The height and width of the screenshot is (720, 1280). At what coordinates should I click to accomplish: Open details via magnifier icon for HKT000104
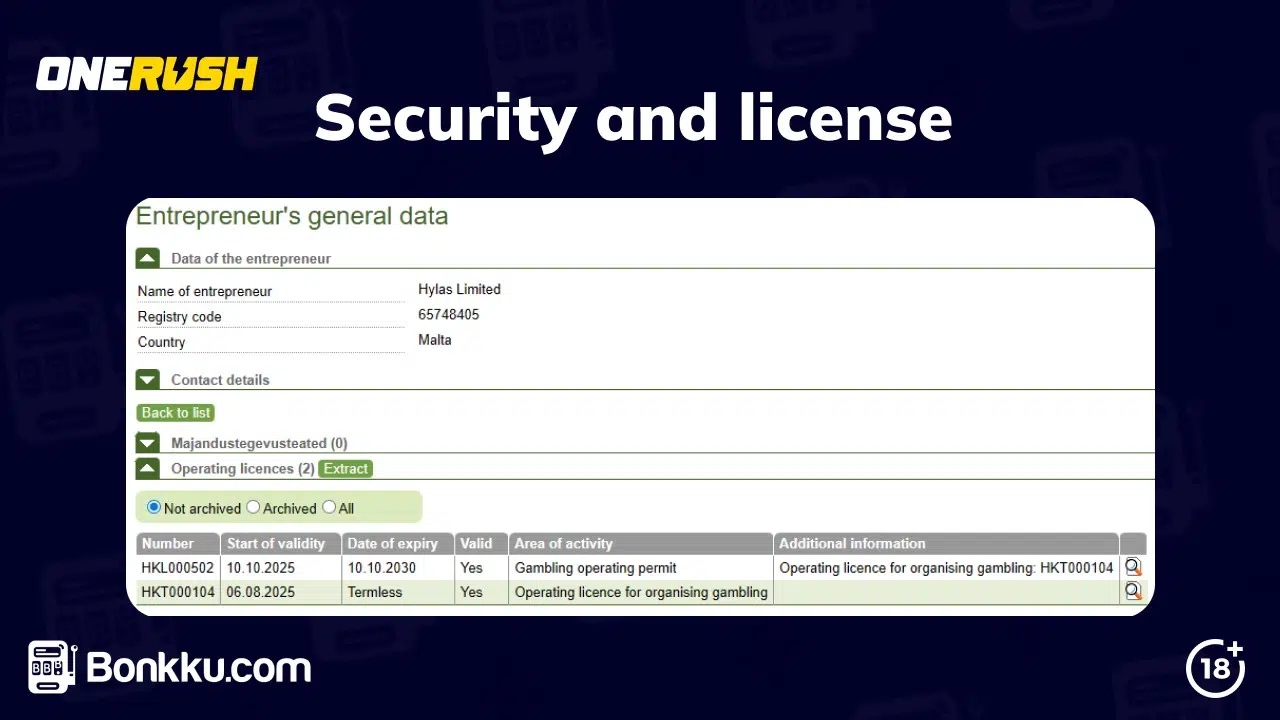[1132, 591]
